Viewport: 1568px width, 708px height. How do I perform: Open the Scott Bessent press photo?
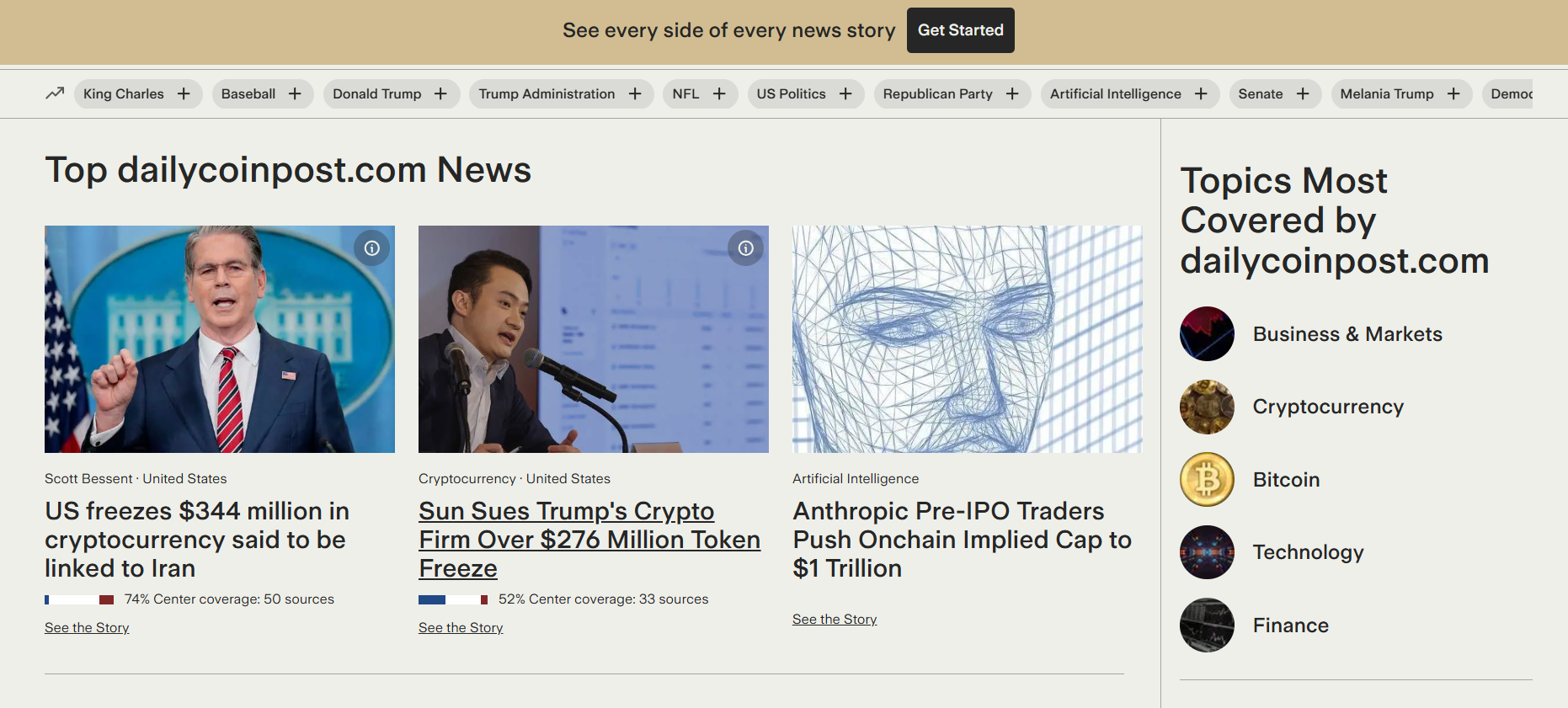(x=220, y=339)
